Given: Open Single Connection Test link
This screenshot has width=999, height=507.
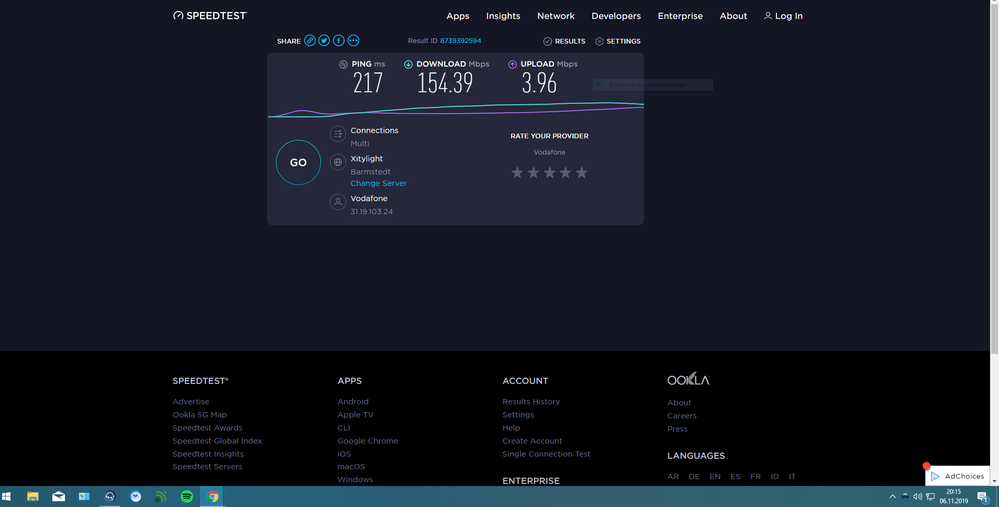Looking at the screenshot, I should click(546, 454).
